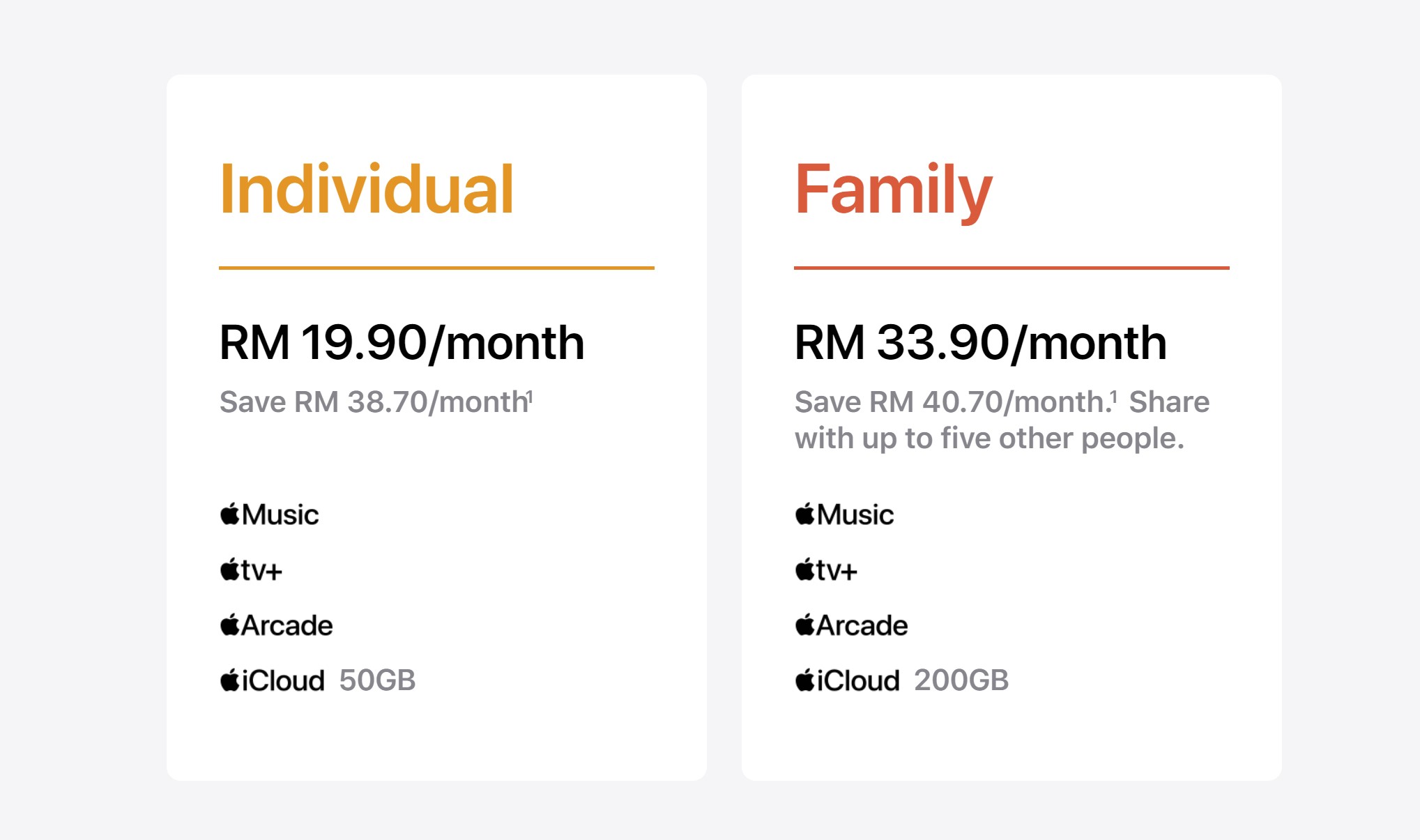
Task: Click 'Share with up to five other people' text
Action: [1002, 420]
